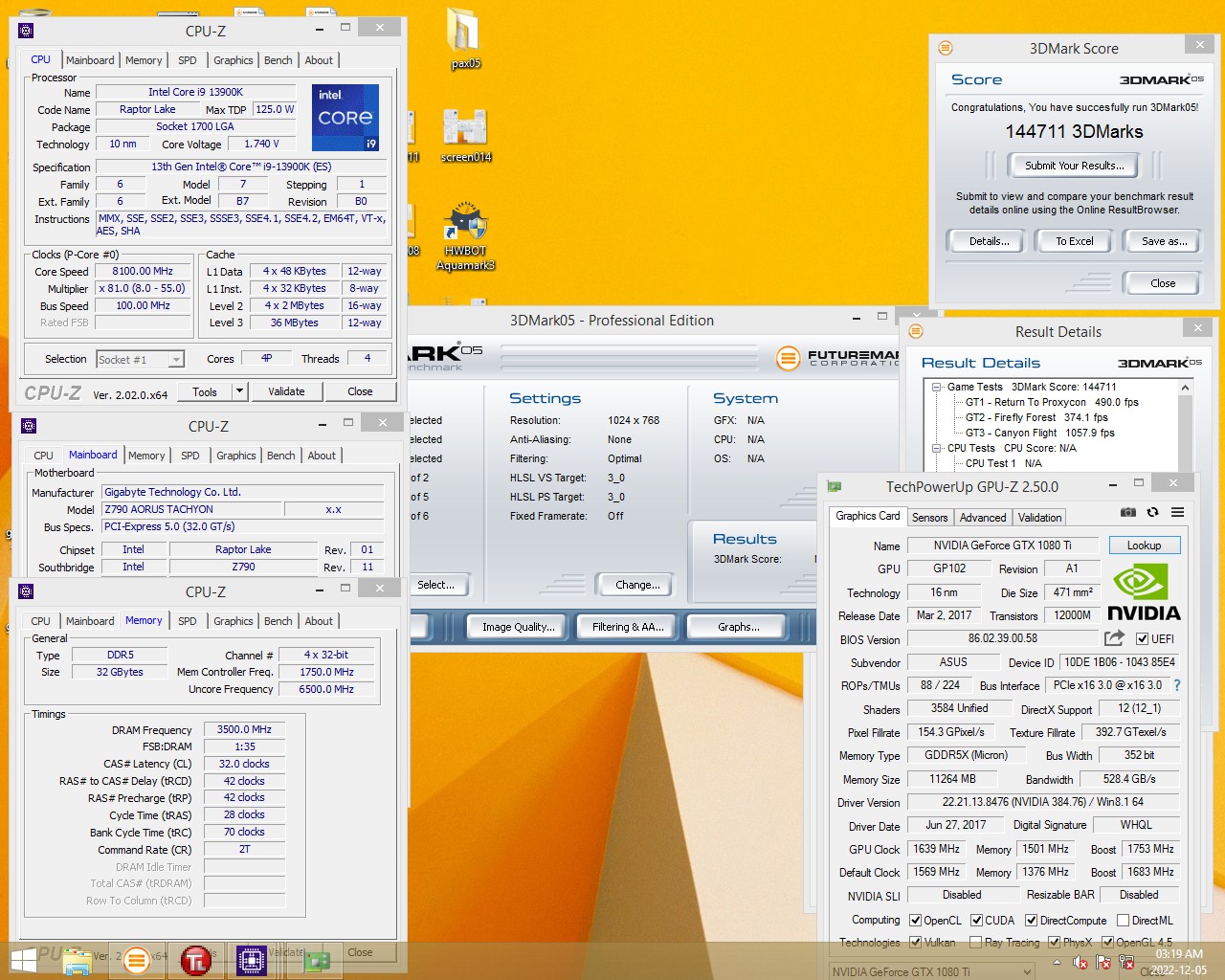Screen dimensions: 1225x980
Task: Toggle the CUDA checkbox
Action: click(x=976, y=920)
